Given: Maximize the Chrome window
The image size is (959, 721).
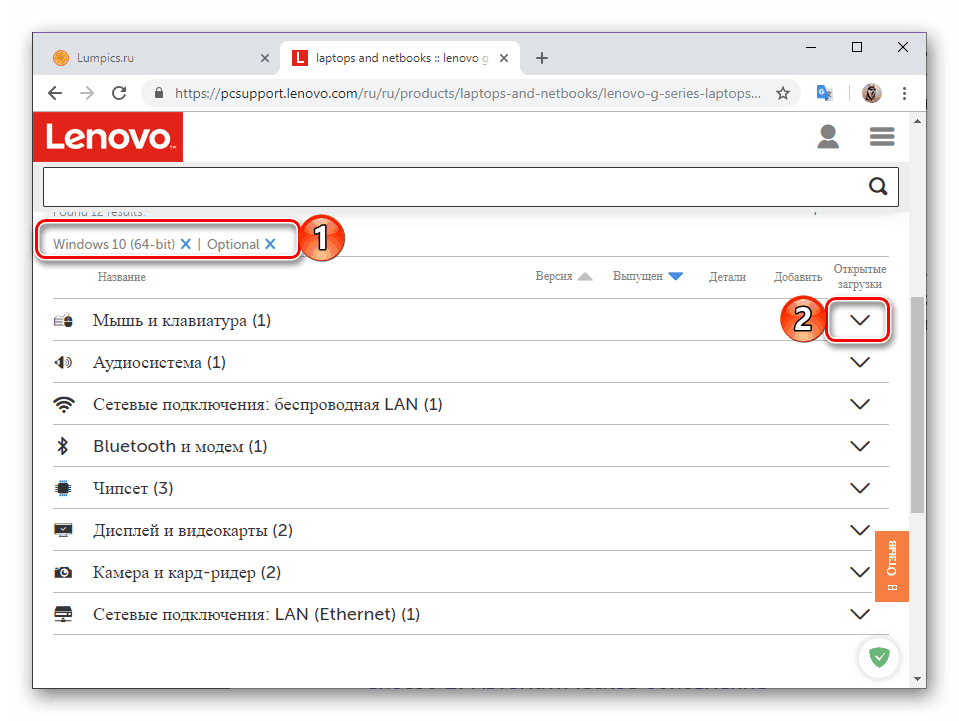Looking at the screenshot, I should 857,47.
